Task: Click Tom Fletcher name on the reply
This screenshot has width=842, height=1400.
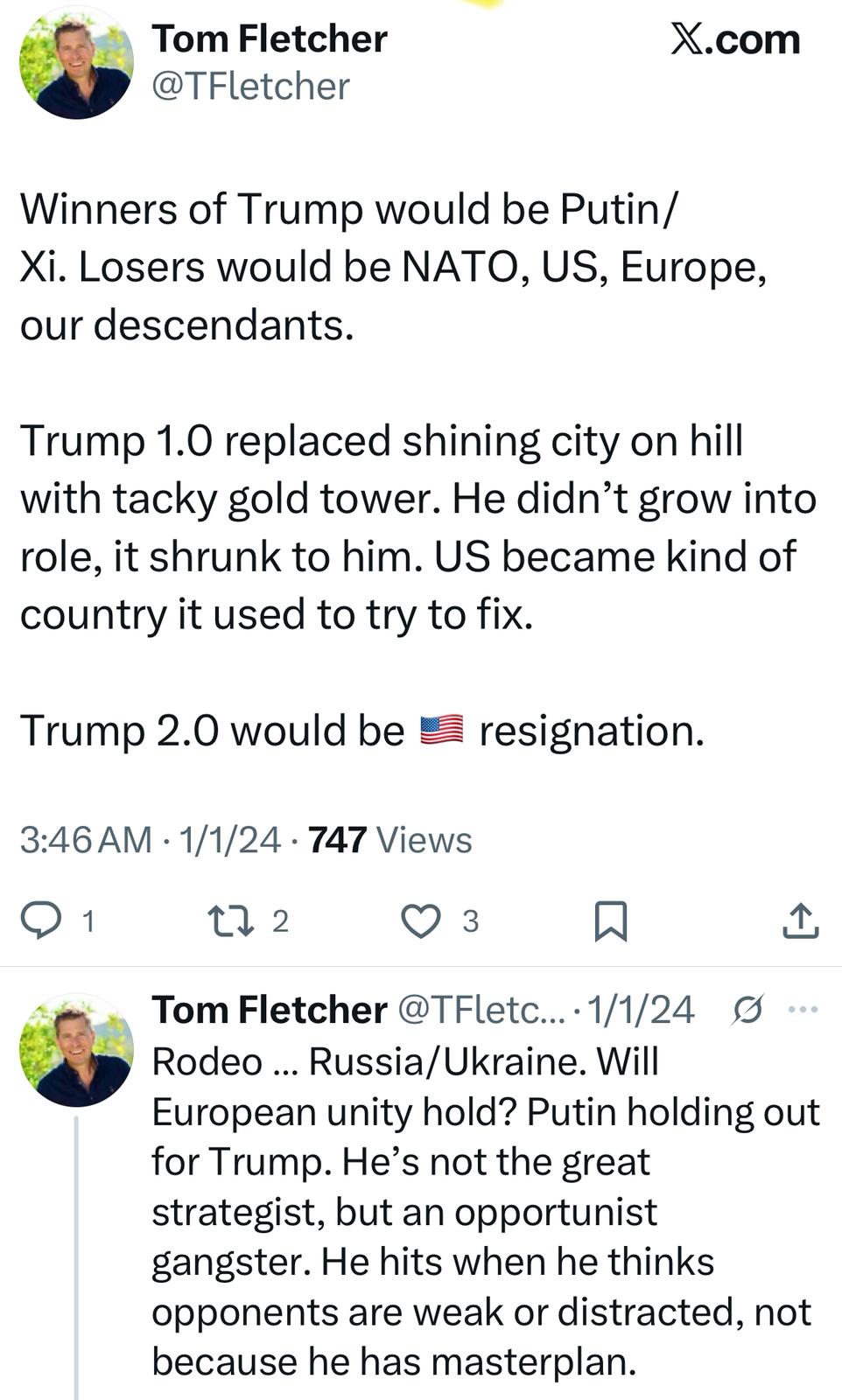Action: pos(269,1010)
